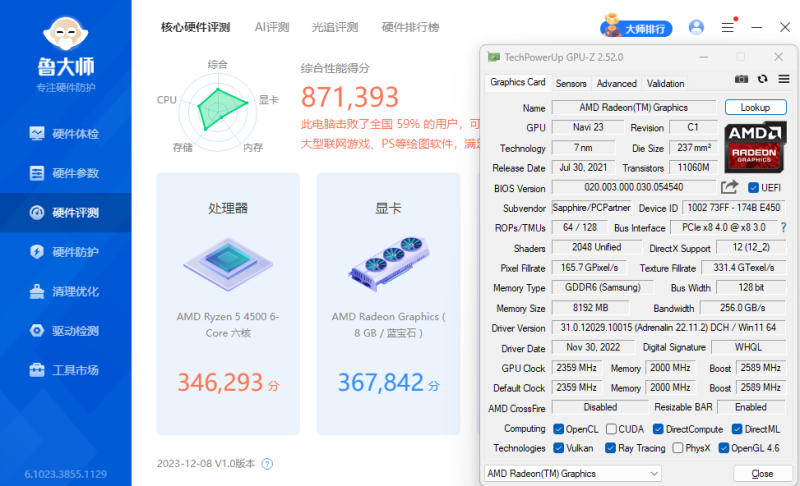The width and height of the screenshot is (800, 486).
Task: Click the help question mark beside V1.0版本
Action: point(267,464)
